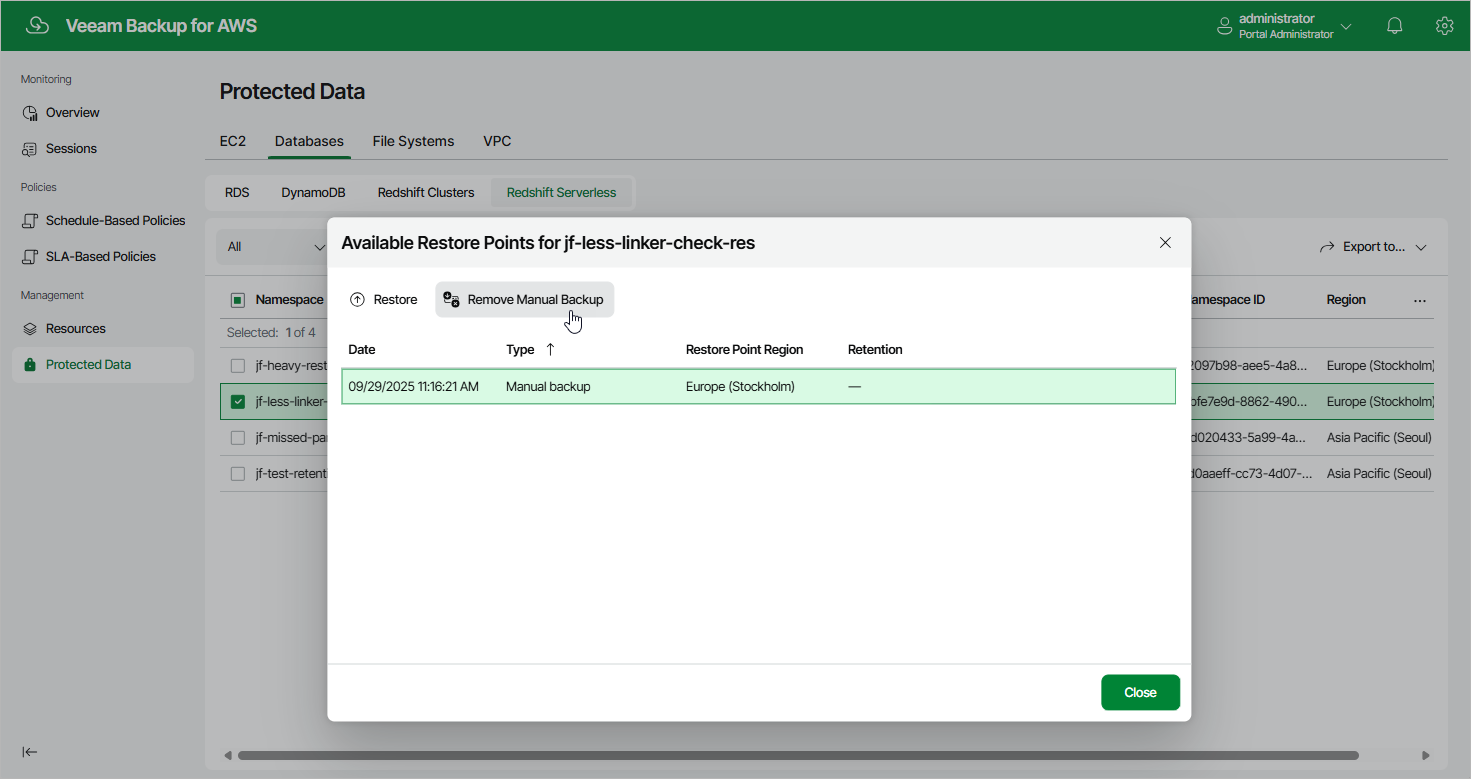Click Remove Manual Backup button text

[x=535, y=300]
